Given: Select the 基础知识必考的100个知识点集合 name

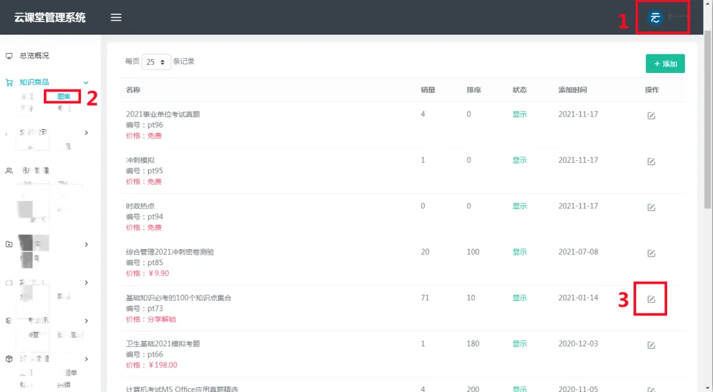Looking at the screenshot, I should click(x=179, y=298).
